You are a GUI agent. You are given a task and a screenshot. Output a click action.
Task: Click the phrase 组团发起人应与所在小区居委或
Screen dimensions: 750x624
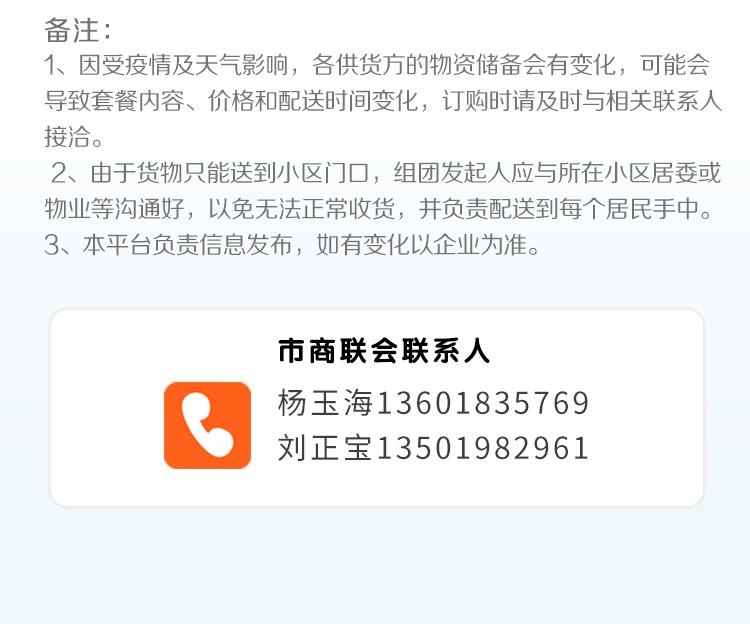pos(557,173)
